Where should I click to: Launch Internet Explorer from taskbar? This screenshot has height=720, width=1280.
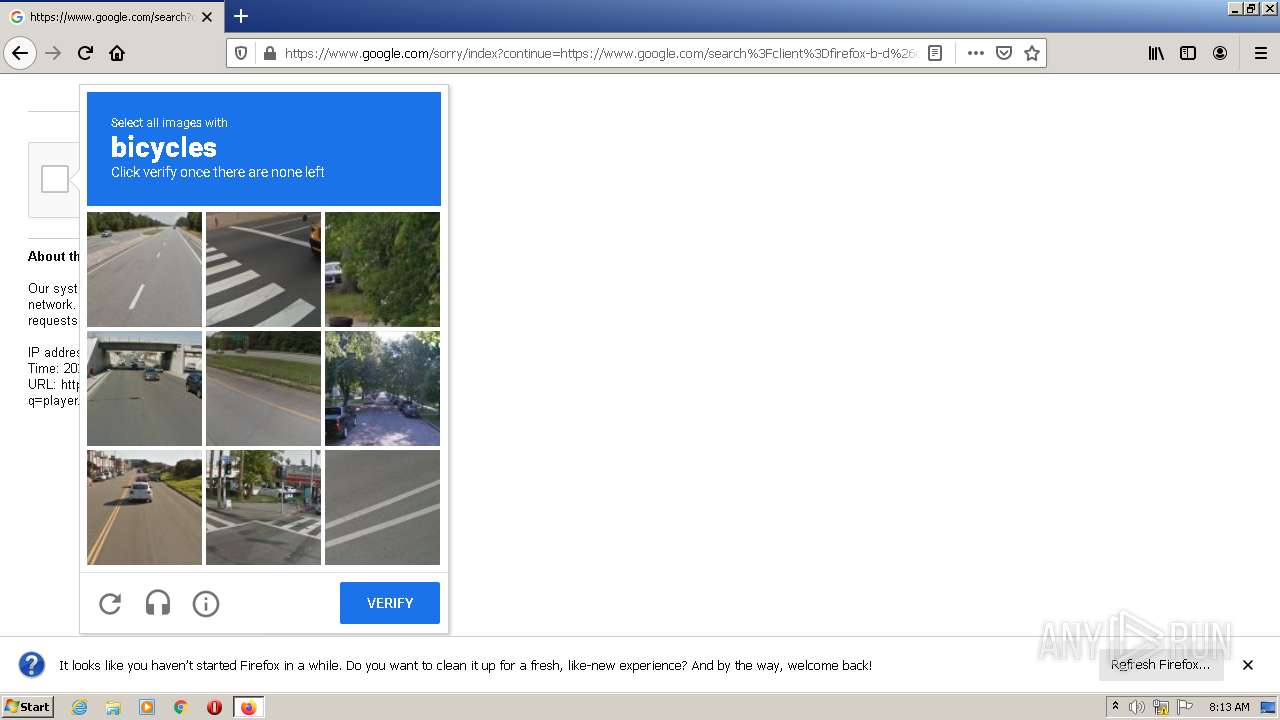(x=80, y=707)
